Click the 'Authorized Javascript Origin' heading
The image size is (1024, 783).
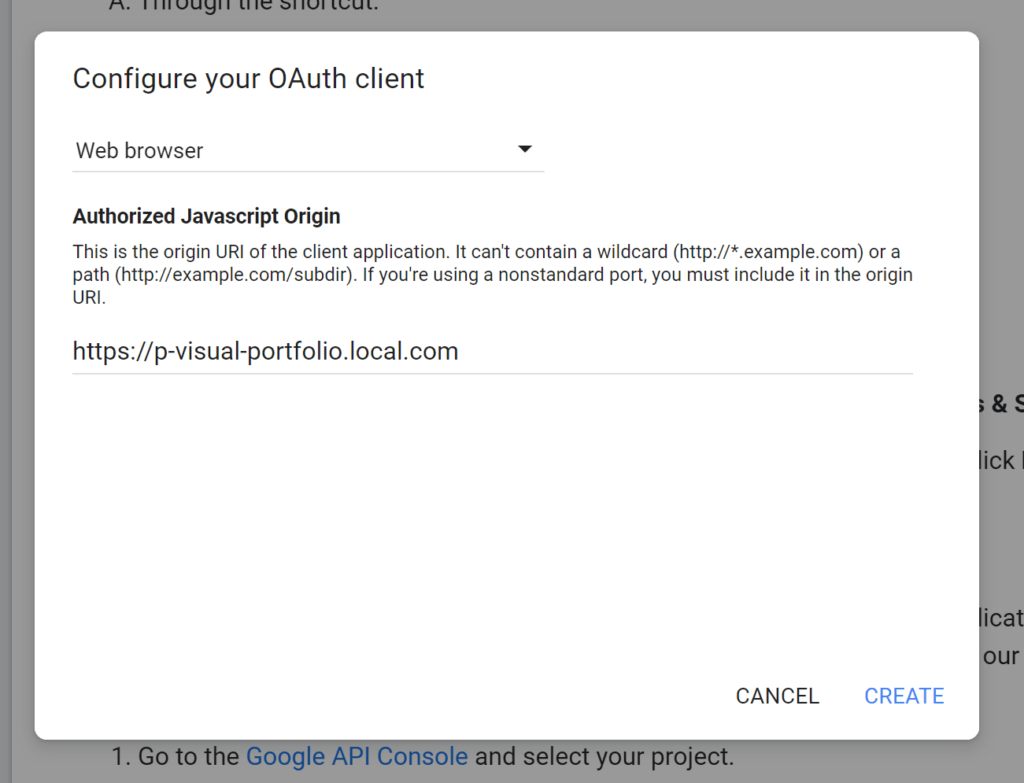coord(206,216)
